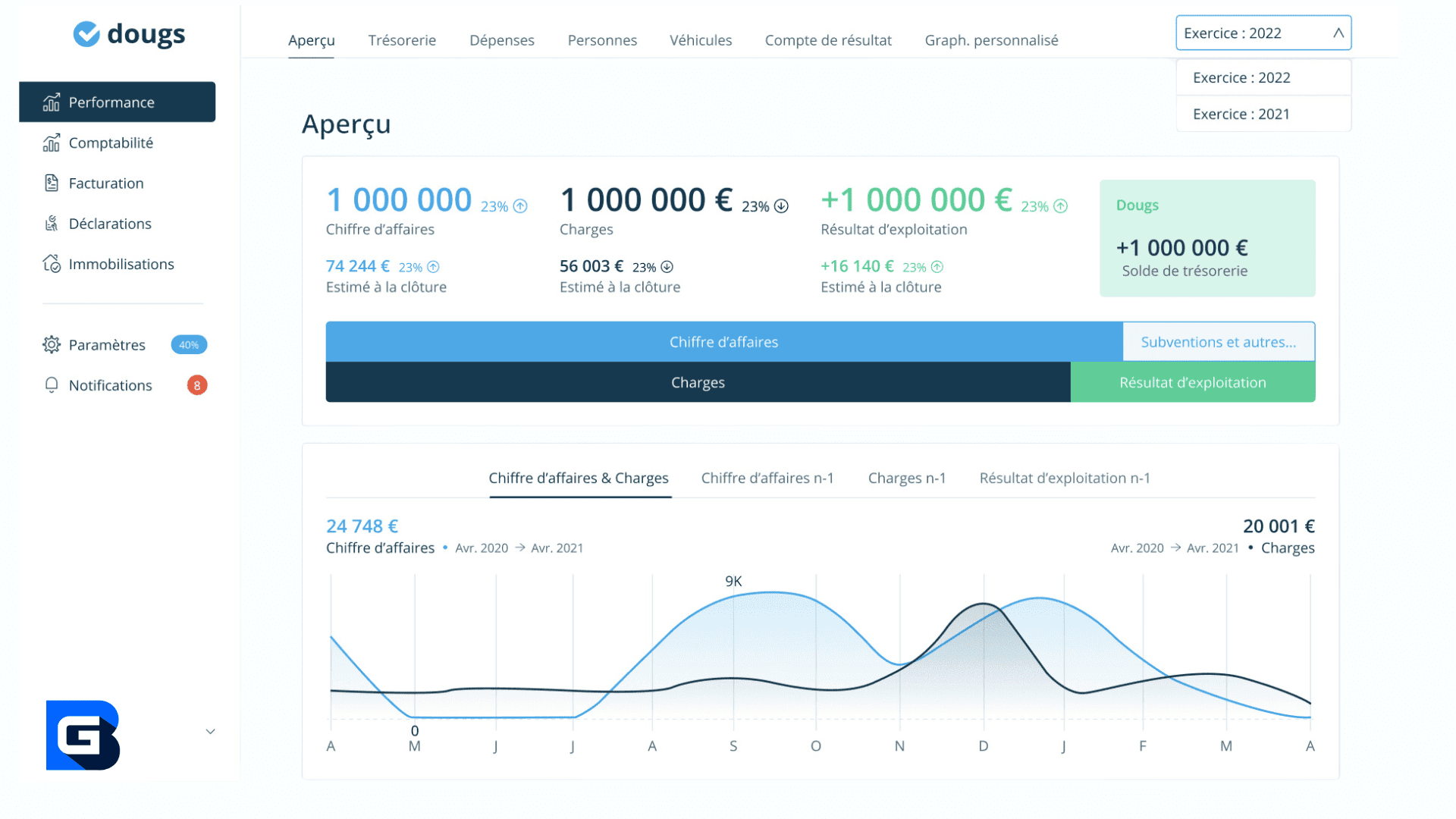Click the Subventions et autres... button
Image resolution: width=1456 pixels, height=819 pixels.
tap(1218, 342)
